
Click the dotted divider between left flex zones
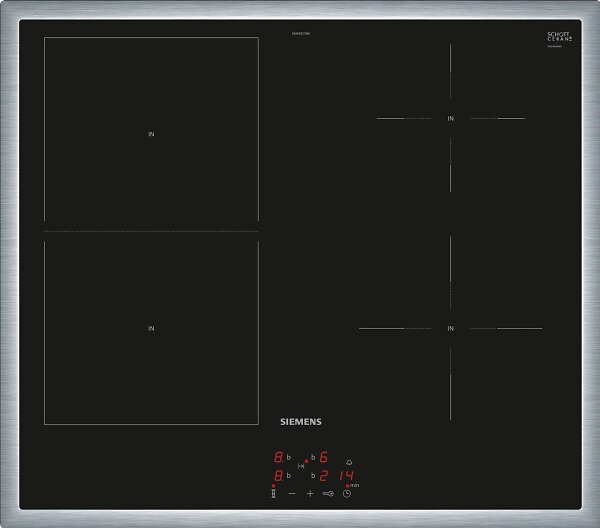[x=151, y=231]
